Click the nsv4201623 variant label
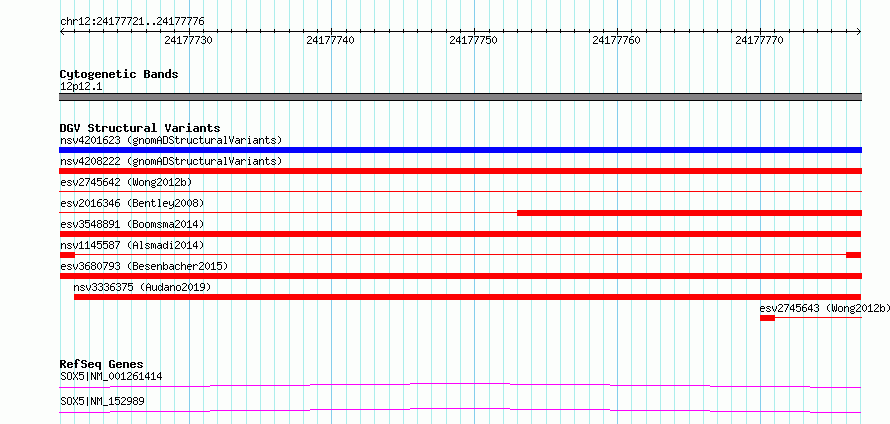Viewport: 890px width, 424px height. (x=171, y=140)
